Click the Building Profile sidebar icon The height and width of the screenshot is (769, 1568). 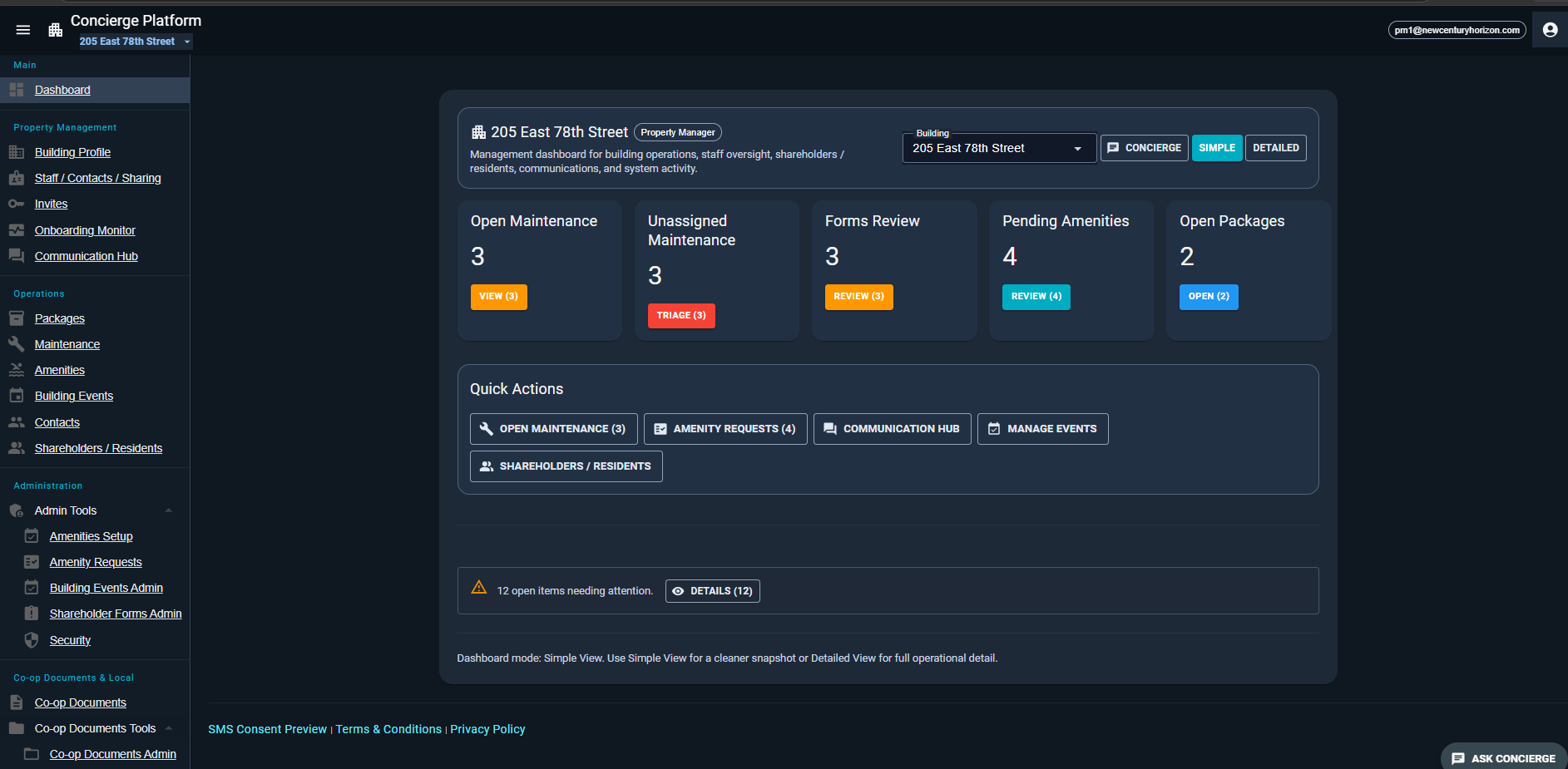(17, 152)
